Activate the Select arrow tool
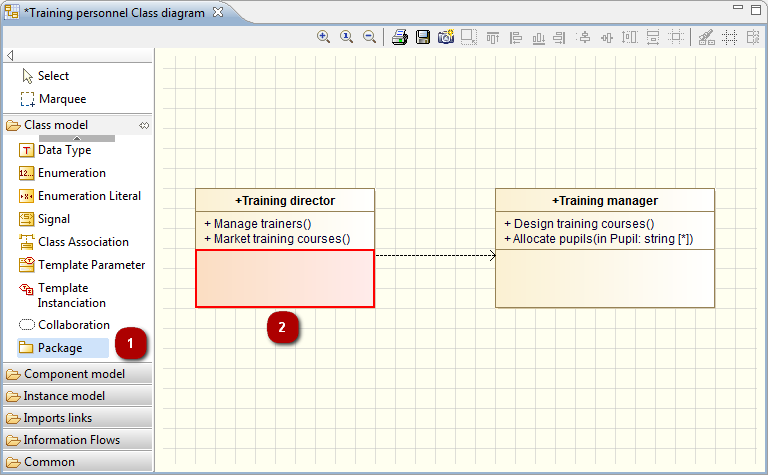 coord(53,76)
